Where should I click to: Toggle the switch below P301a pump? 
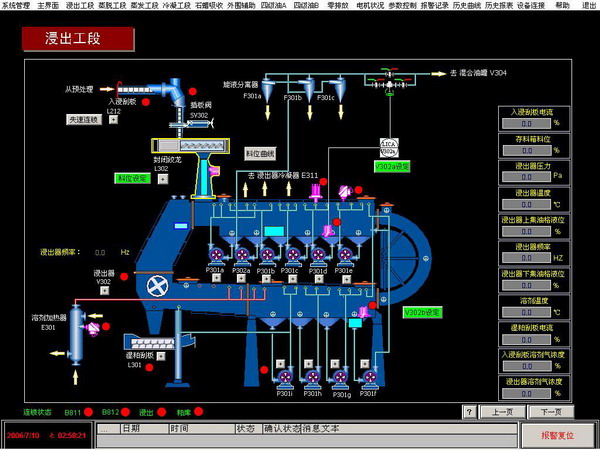pyautogui.click(x=216, y=279)
